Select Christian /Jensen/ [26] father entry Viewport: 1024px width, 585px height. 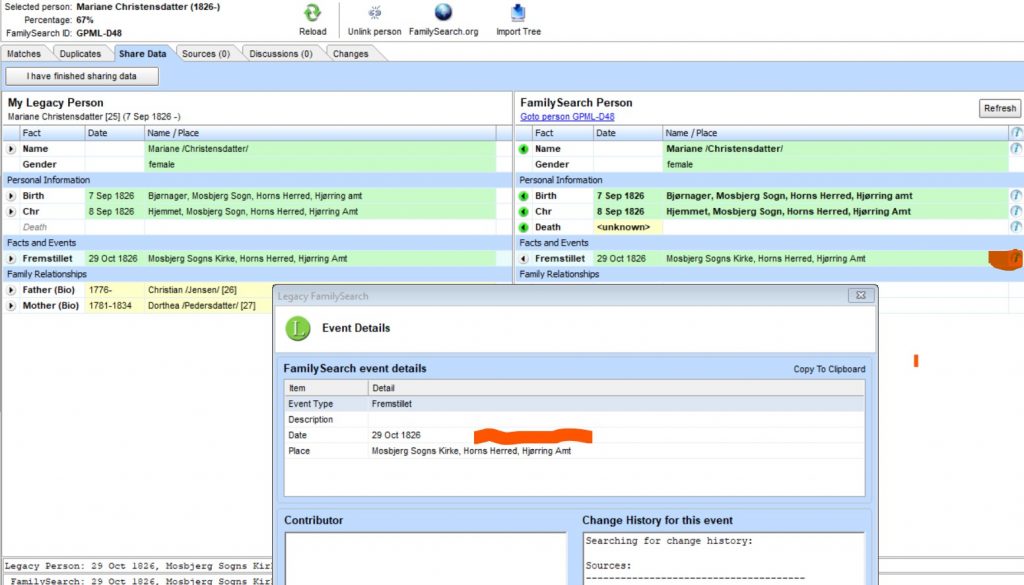[x=192, y=290]
